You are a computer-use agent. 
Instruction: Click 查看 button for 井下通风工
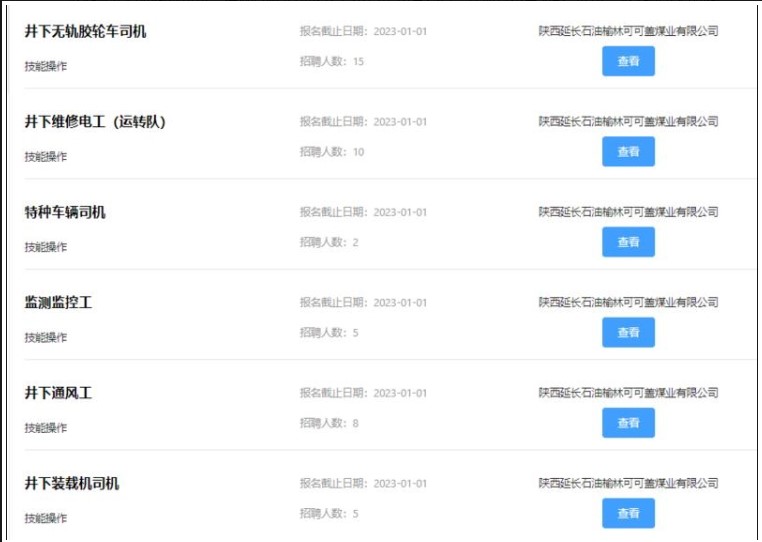pos(628,423)
